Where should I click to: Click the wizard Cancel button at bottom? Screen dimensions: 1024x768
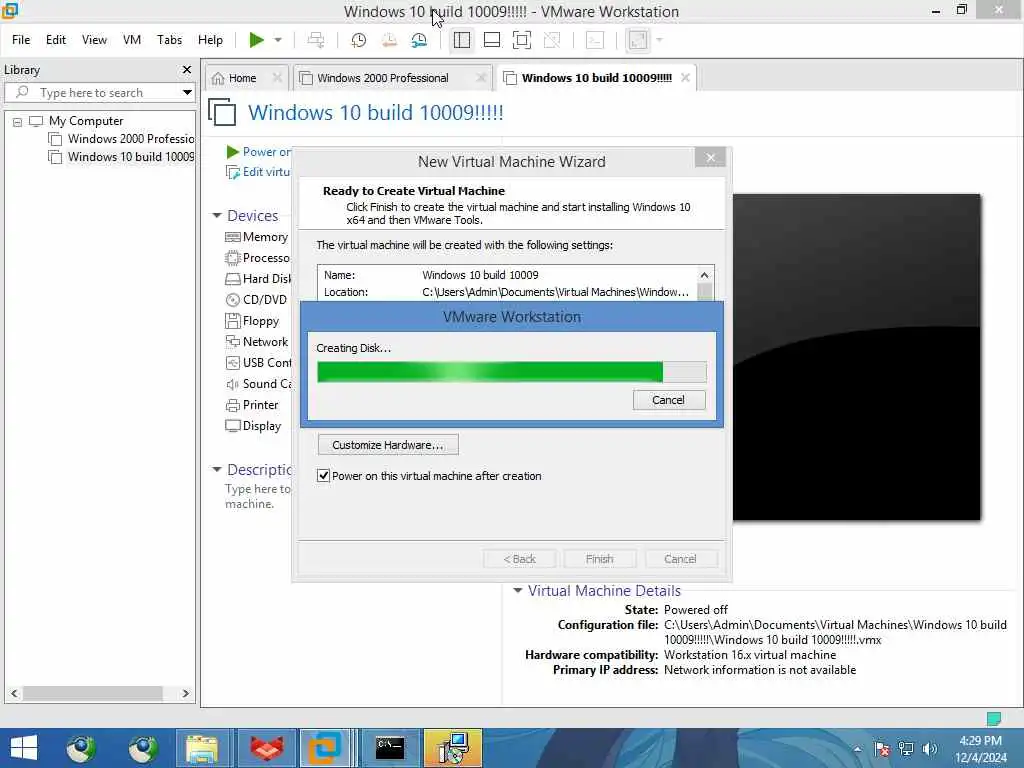pyautogui.click(x=680, y=559)
